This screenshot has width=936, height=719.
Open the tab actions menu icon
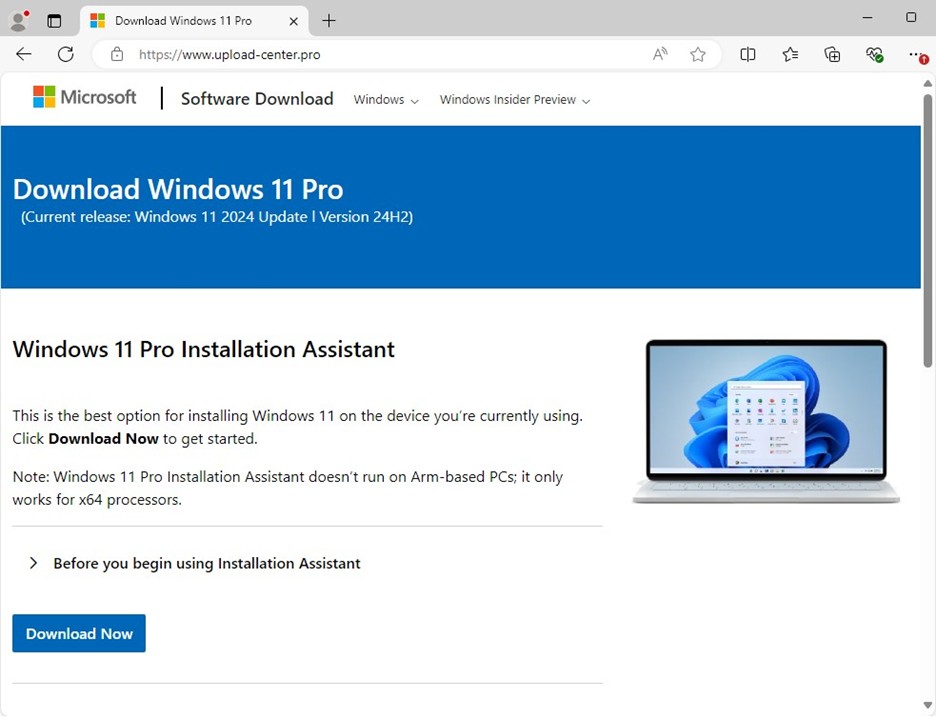54,21
